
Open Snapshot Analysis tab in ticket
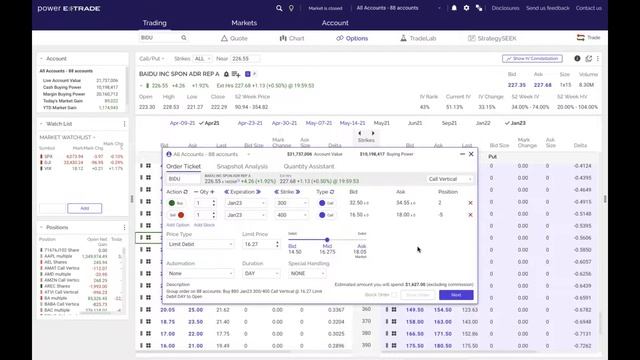pos(242,167)
